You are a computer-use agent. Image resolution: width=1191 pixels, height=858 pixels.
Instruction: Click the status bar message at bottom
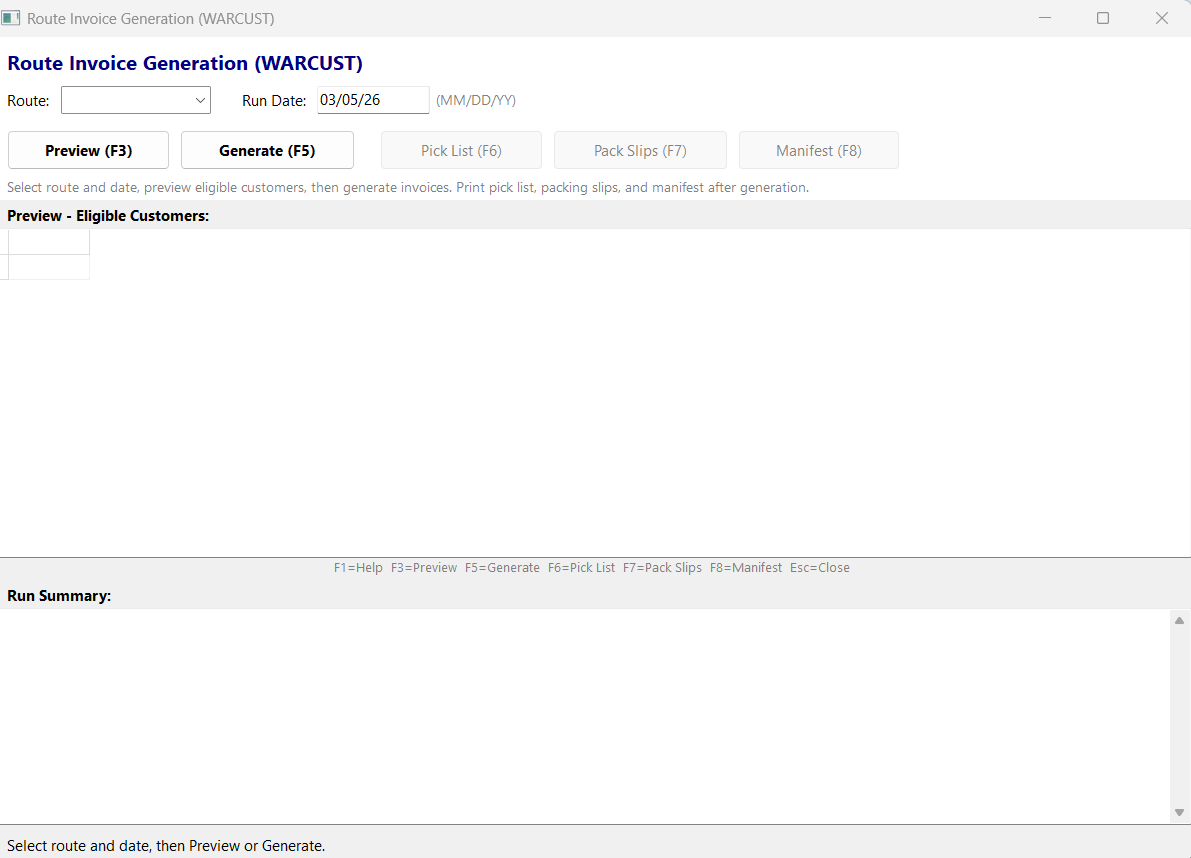point(165,845)
